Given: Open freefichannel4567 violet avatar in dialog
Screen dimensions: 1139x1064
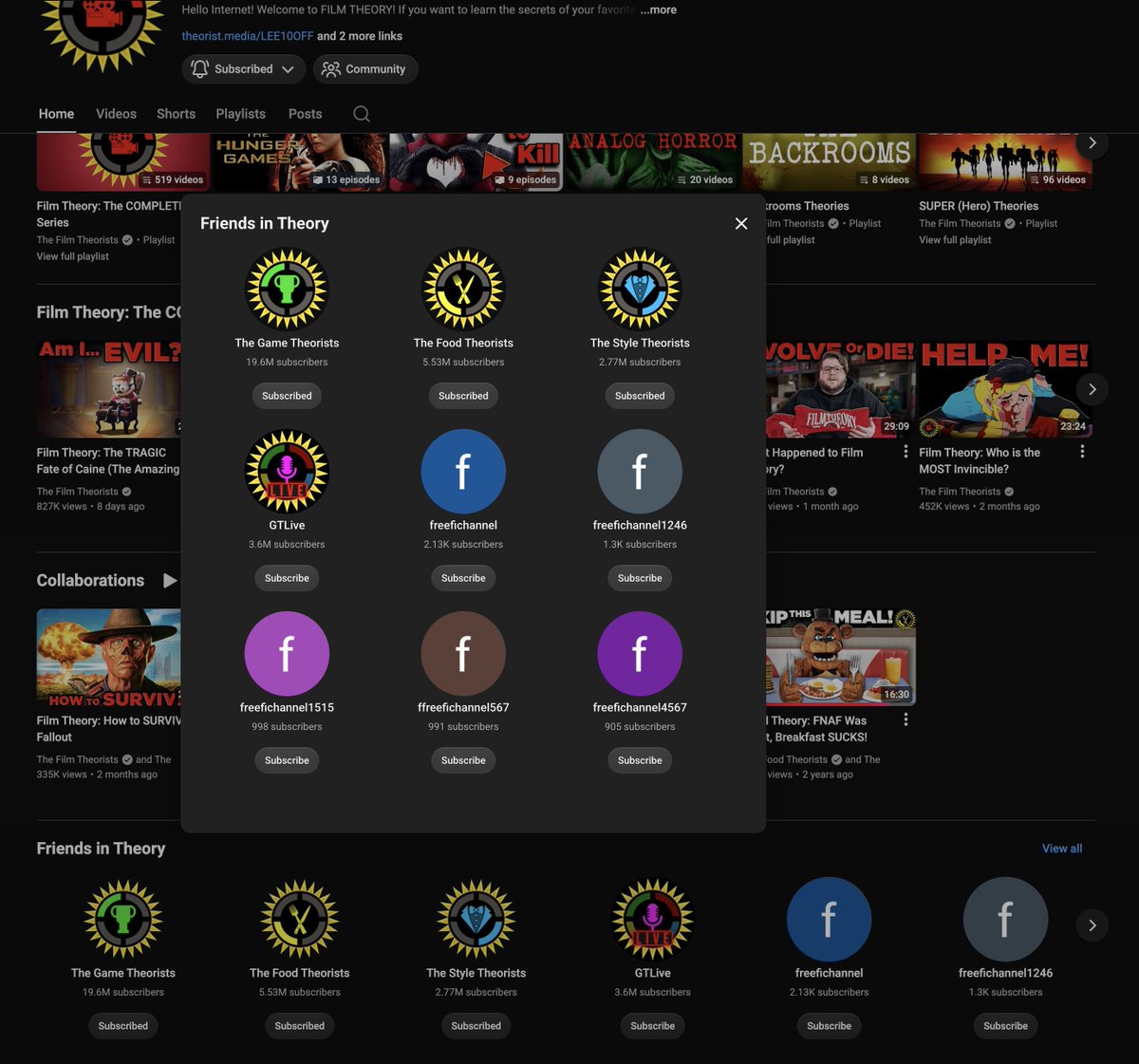Looking at the screenshot, I should tap(640, 654).
